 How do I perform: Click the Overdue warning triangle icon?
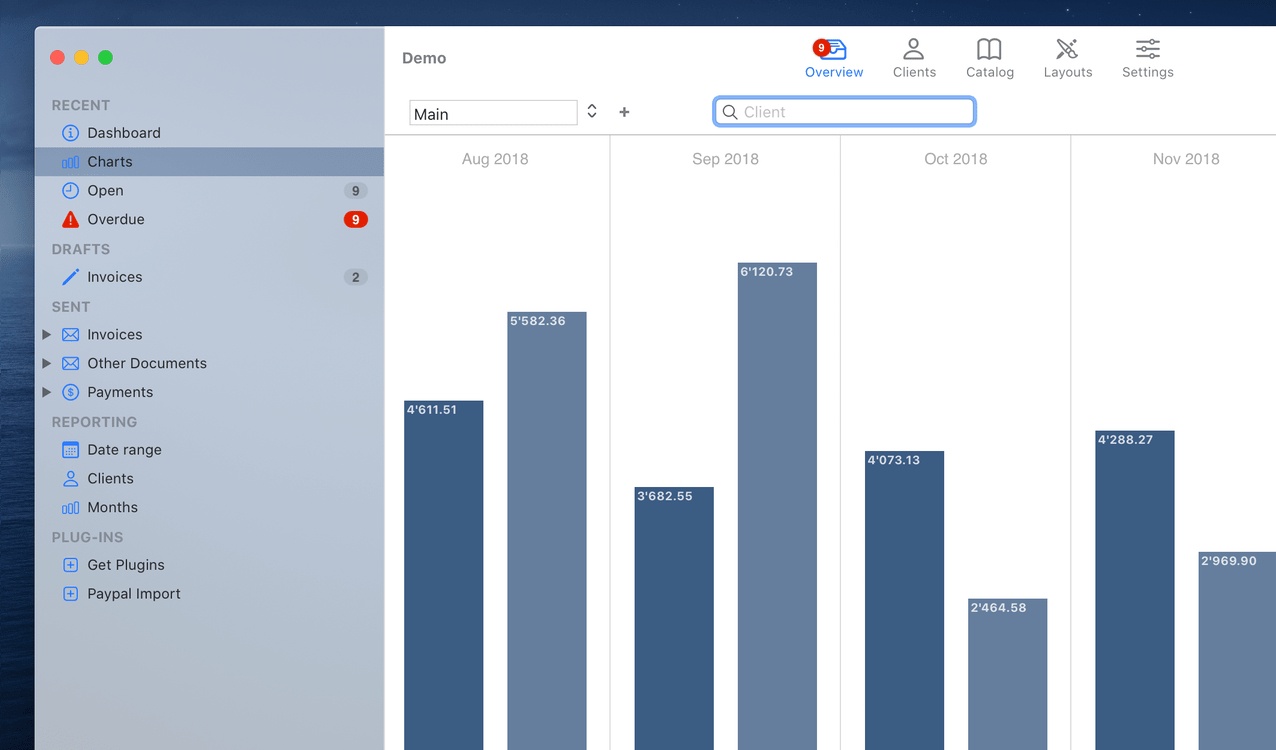pos(70,219)
